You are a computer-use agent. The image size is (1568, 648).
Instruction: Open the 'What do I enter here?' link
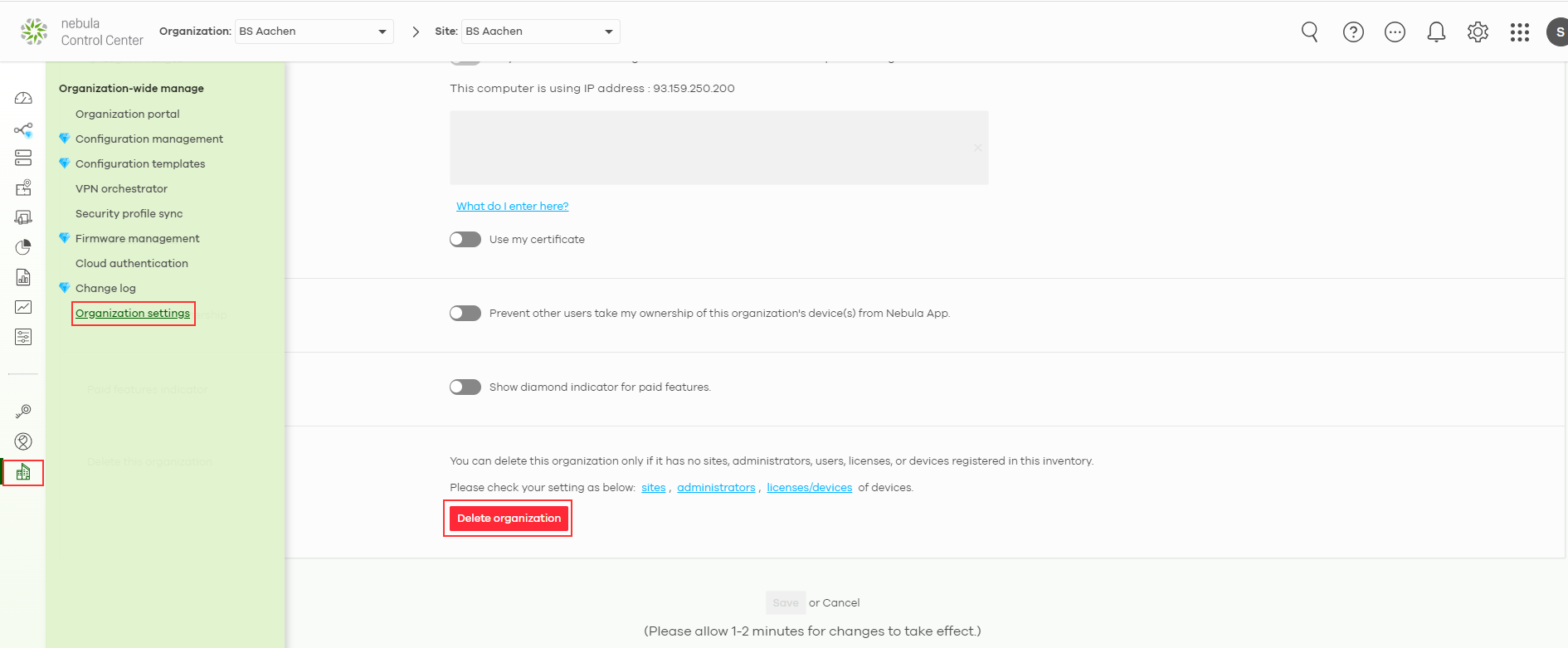tap(512, 207)
